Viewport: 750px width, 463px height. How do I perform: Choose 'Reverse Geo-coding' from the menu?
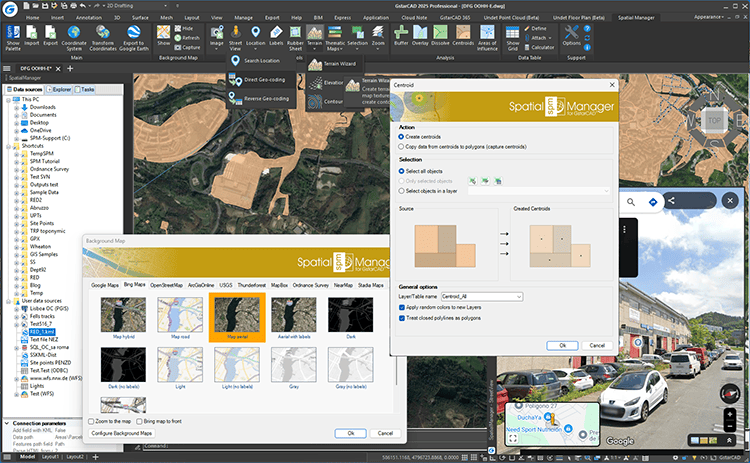click(265, 98)
